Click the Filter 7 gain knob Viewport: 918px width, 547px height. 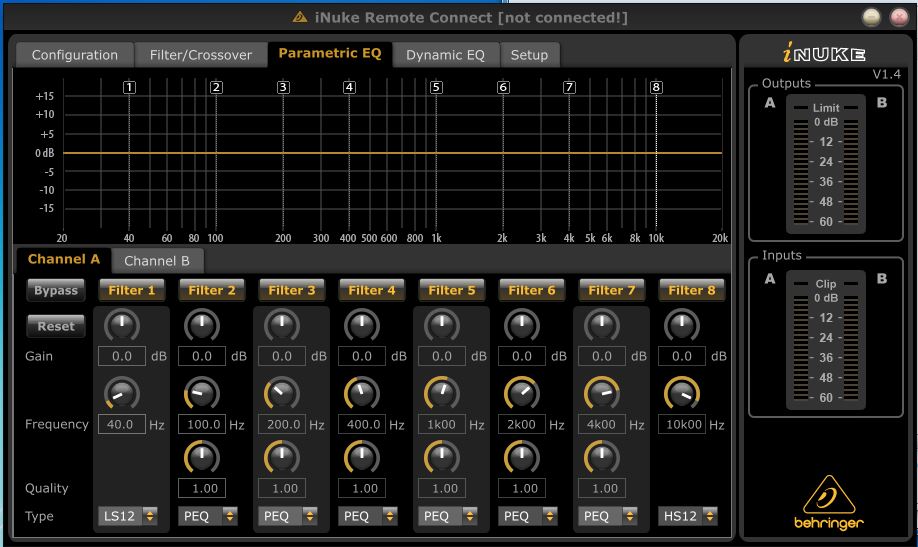(x=602, y=325)
